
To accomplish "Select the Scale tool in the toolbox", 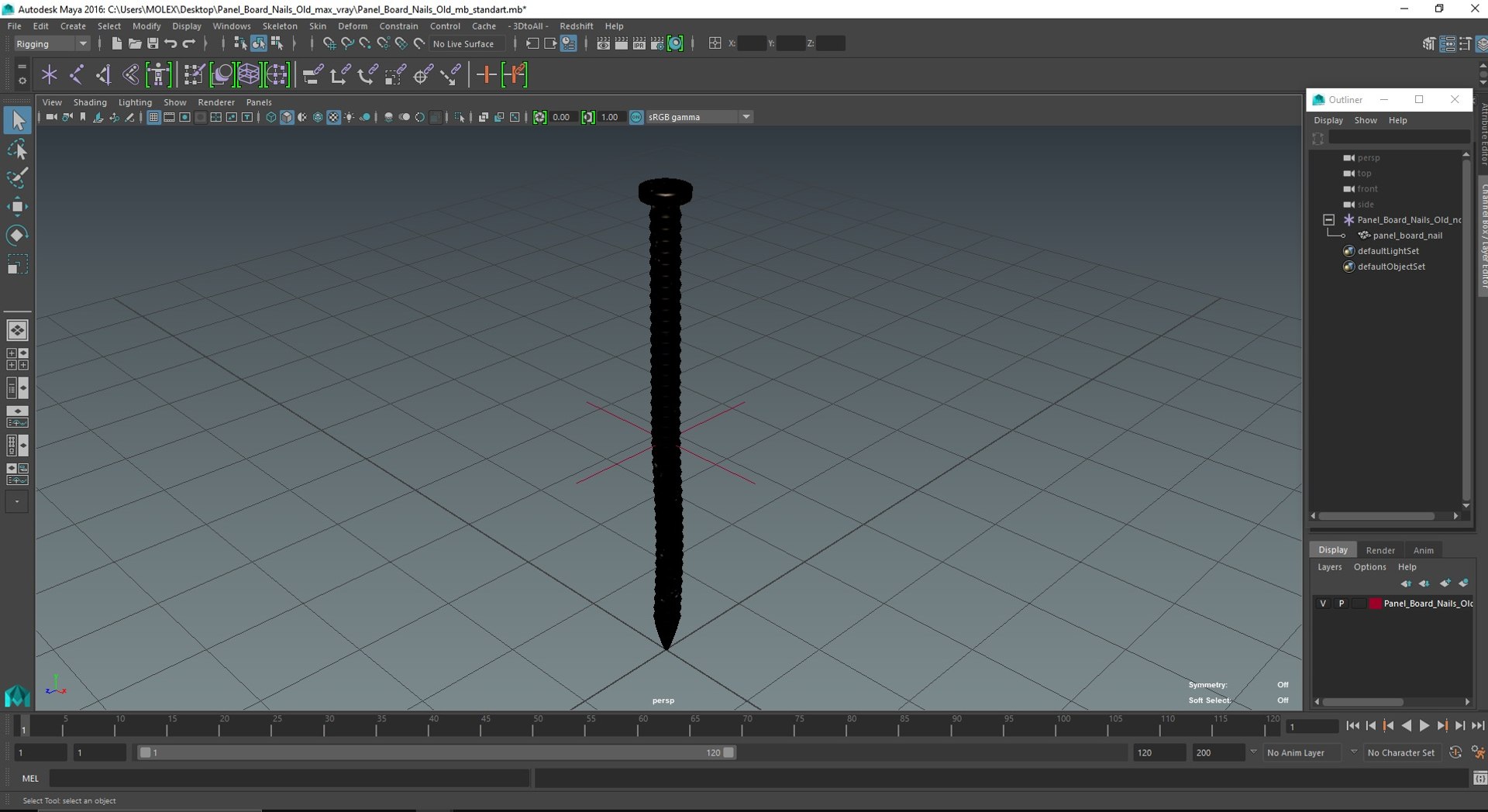I will tap(17, 264).
